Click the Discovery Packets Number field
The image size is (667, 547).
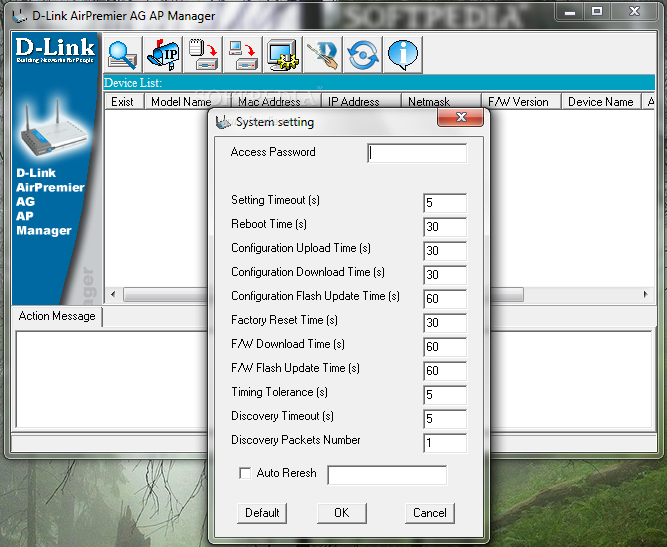(445, 443)
